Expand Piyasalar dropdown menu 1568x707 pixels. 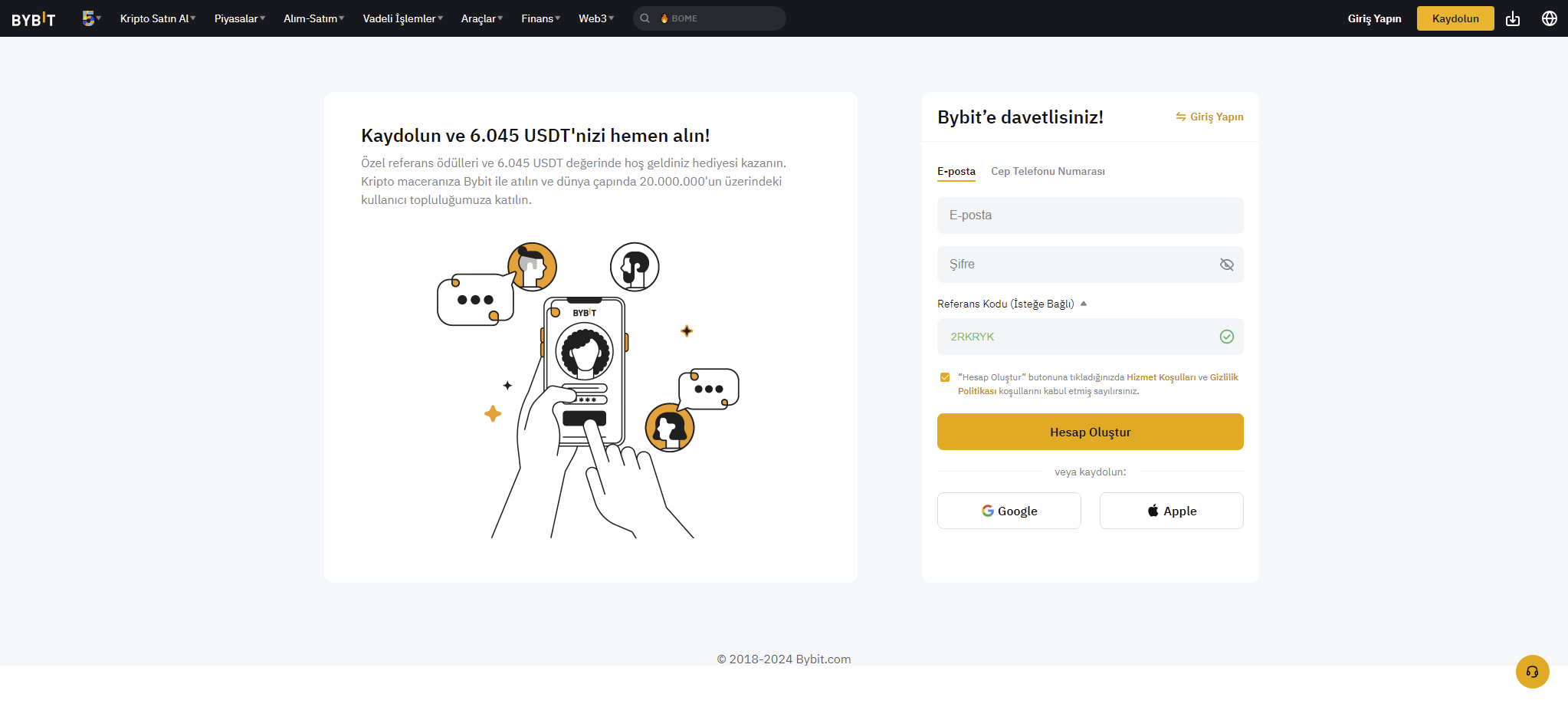coord(240,18)
